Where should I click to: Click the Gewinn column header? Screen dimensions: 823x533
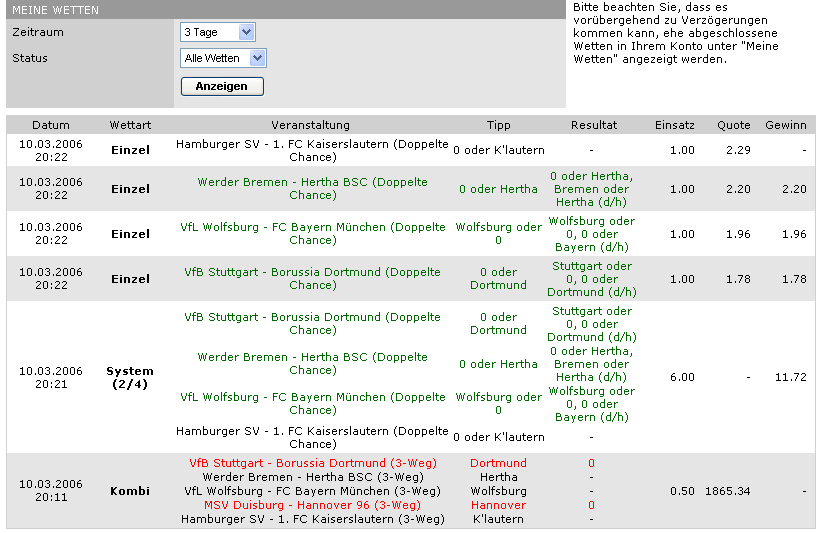pos(786,125)
